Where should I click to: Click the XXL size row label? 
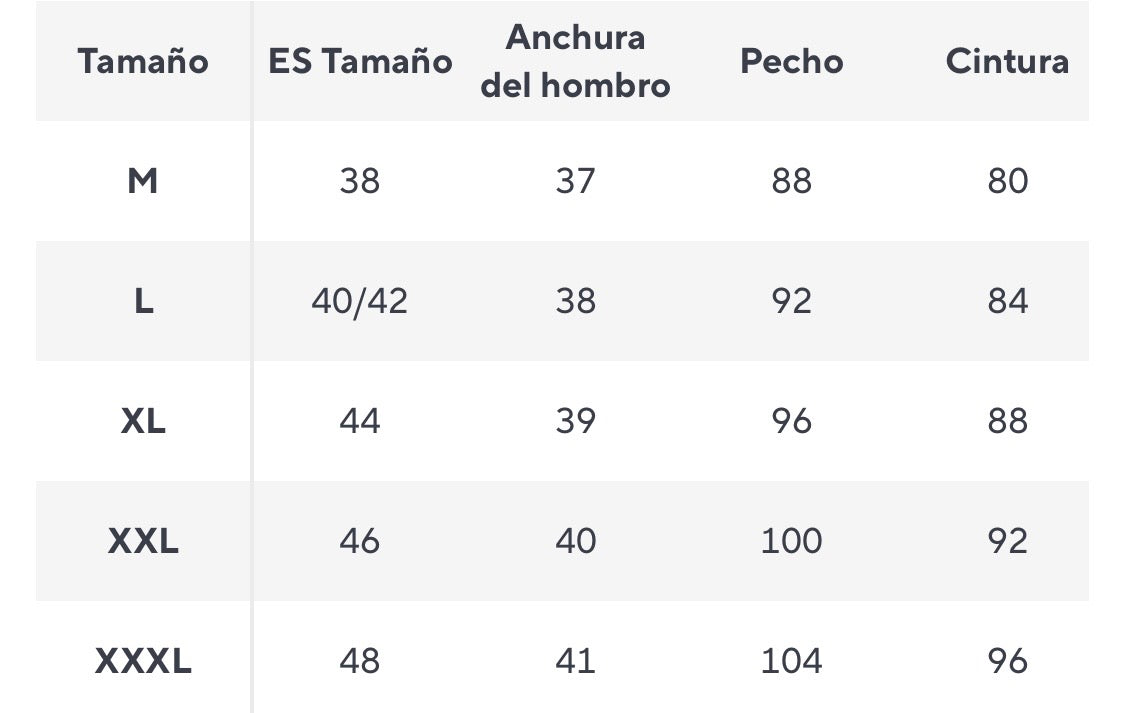(143, 541)
